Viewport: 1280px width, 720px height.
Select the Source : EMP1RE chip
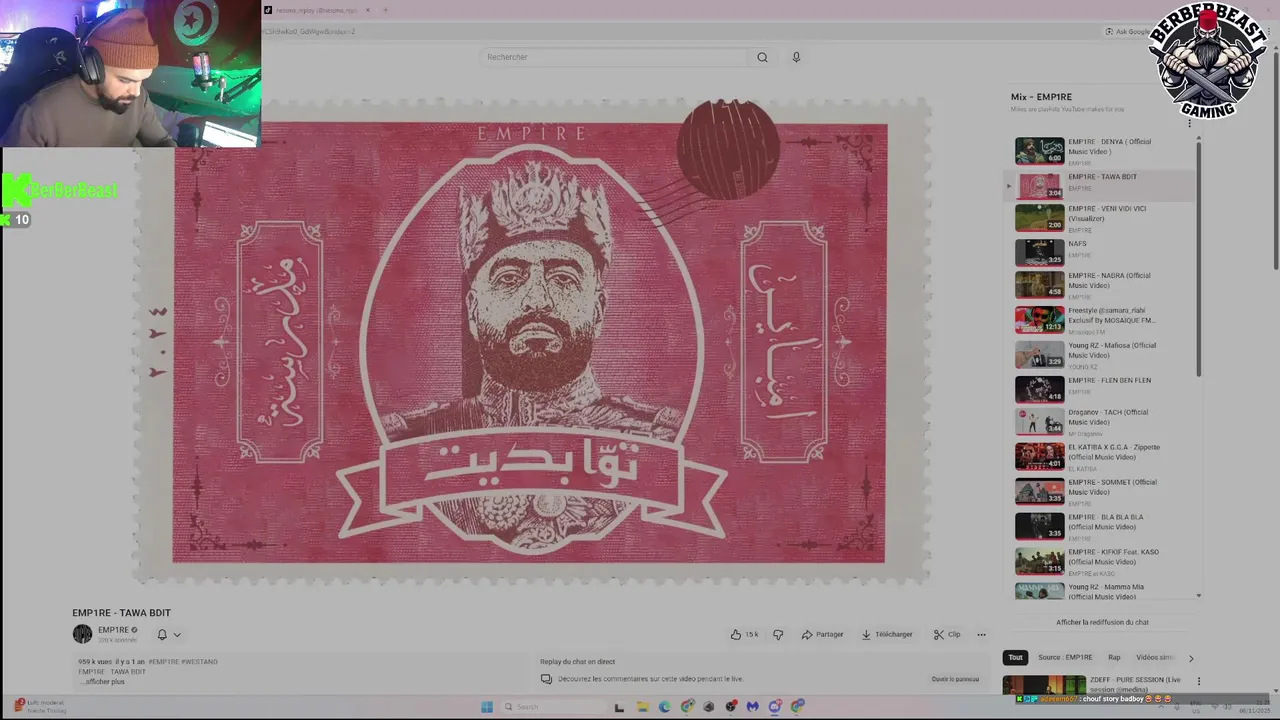(x=1065, y=657)
